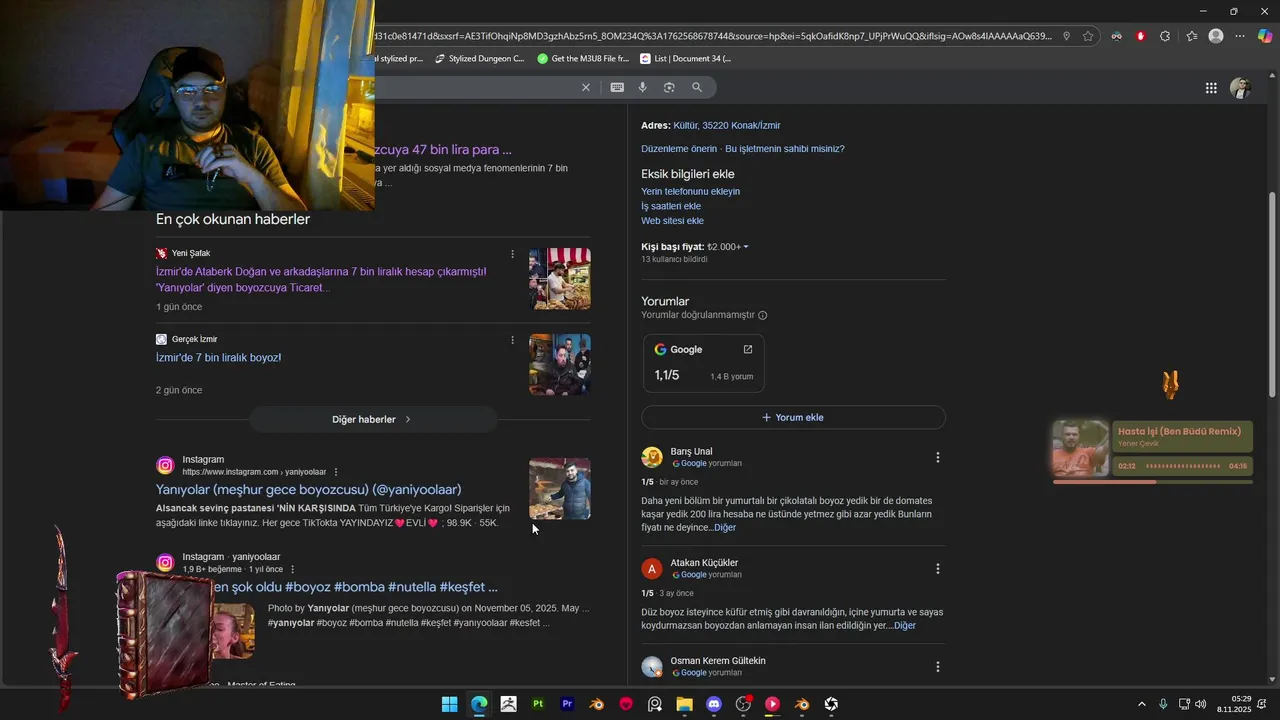The image size is (1280, 720).
Task: Open search by image camera icon
Action: [x=669, y=87]
